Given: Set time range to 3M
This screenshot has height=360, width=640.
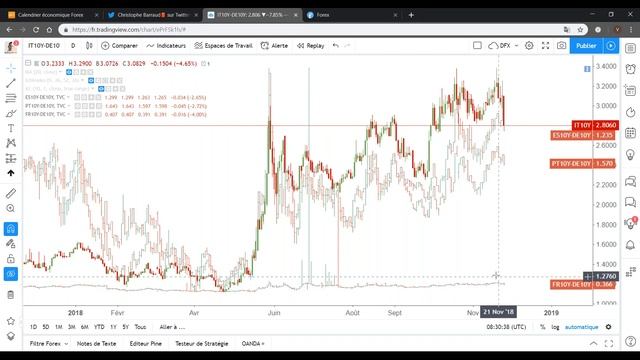Looking at the screenshot, I should click(x=72, y=327).
